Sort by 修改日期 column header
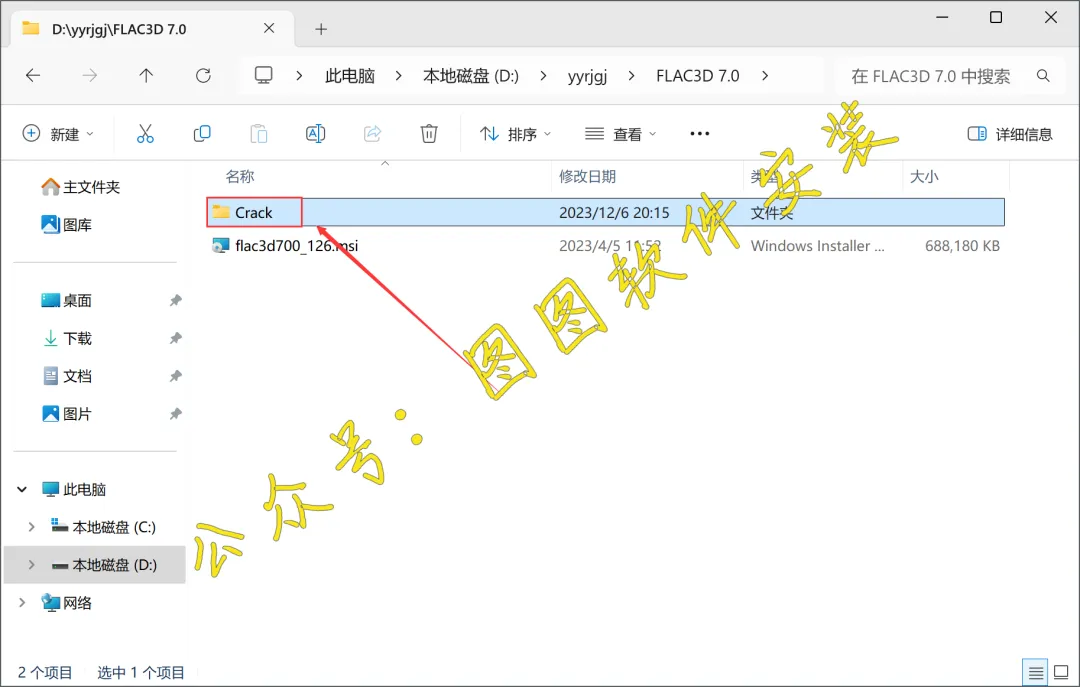The width and height of the screenshot is (1080, 687). (588, 176)
